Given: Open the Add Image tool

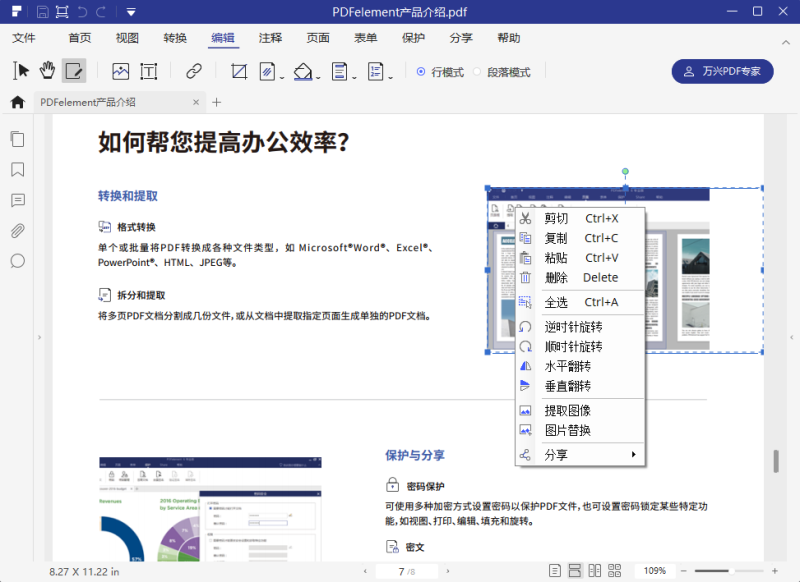Looking at the screenshot, I should [x=121, y=71].
